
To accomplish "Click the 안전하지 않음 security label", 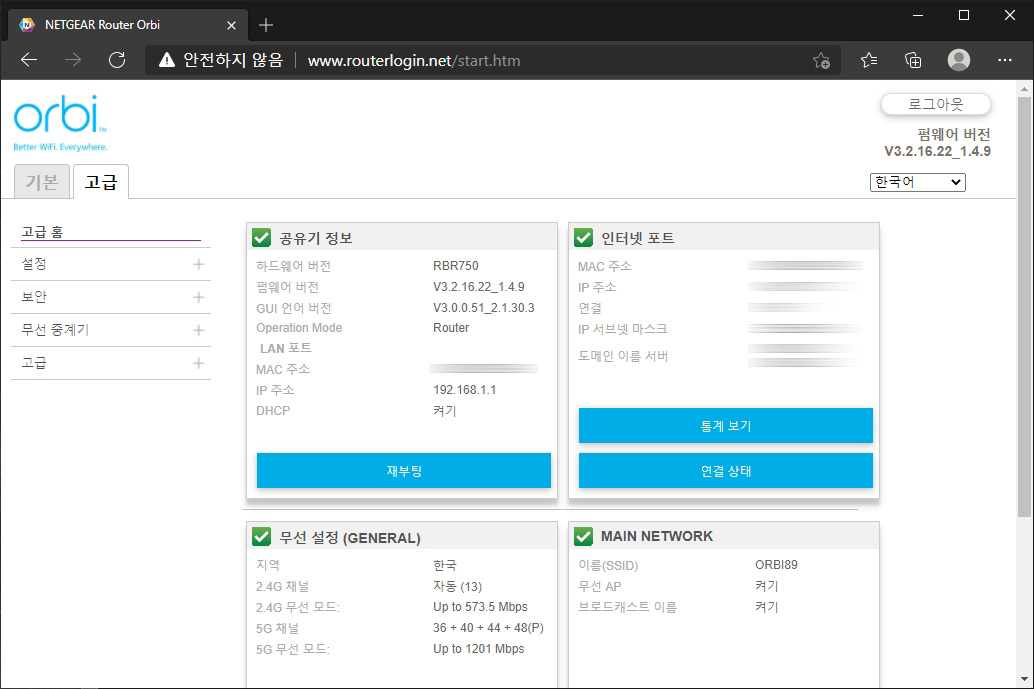I will click(233, 60).
